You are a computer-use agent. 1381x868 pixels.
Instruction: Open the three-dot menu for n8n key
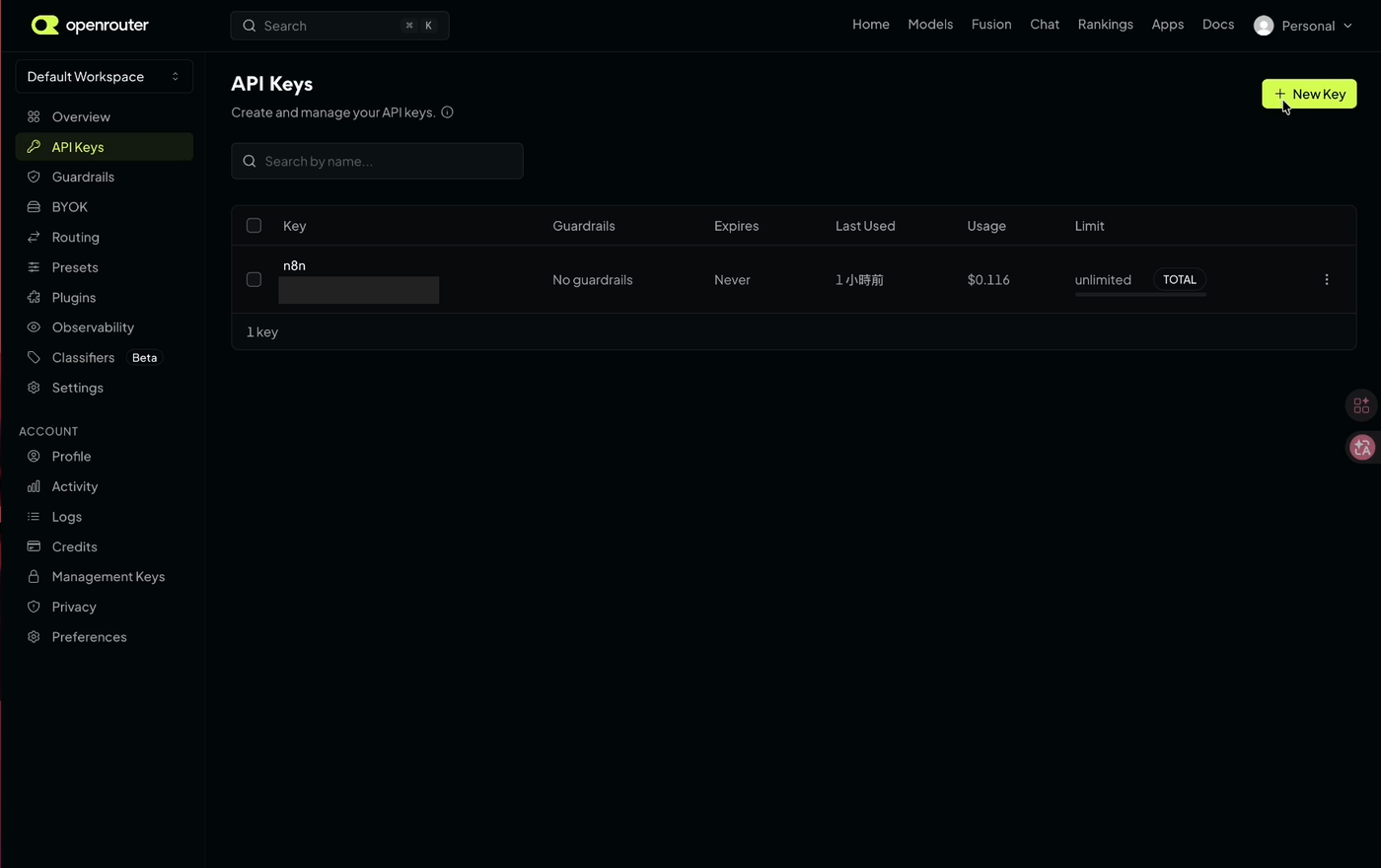pos(1327,280)
